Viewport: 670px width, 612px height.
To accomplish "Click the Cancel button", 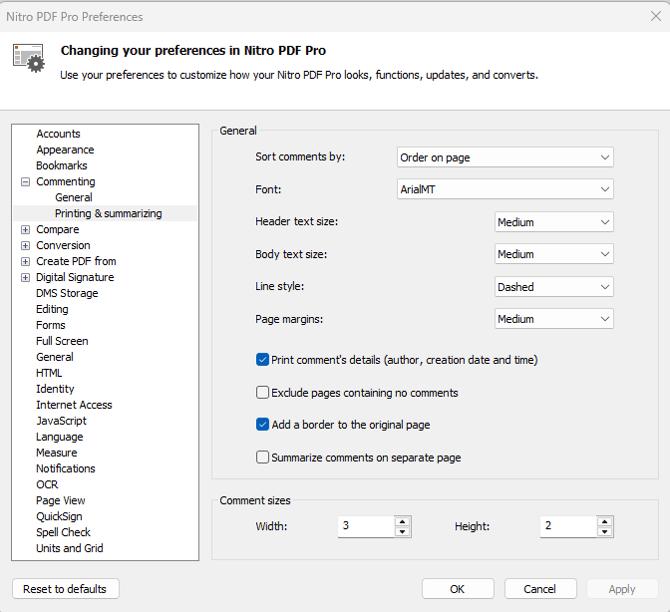I will [x=540, y=589].
